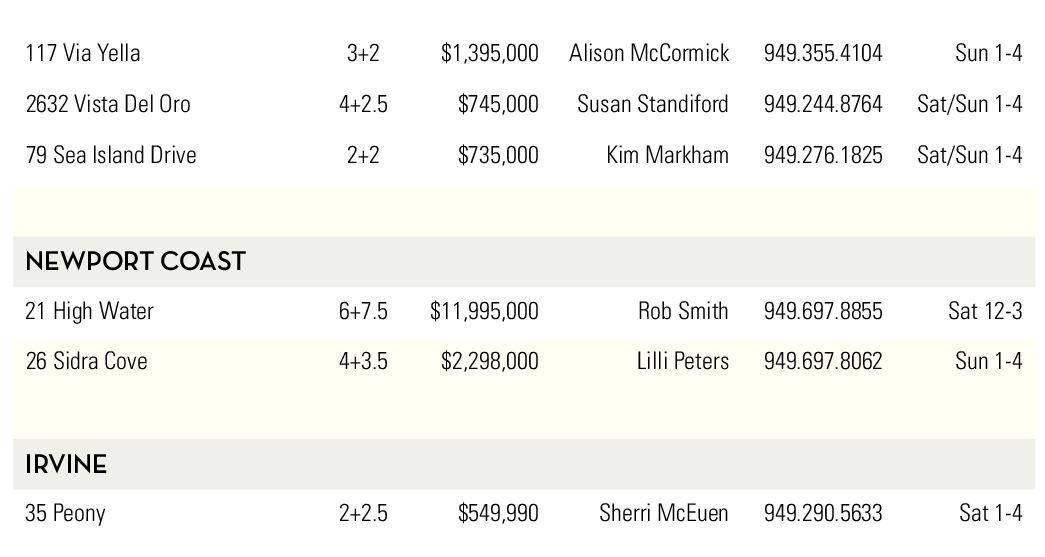Screen dimensions: 1045x557
Task: Click phone number 949.697.8855
Action: [x=823, y=311]
